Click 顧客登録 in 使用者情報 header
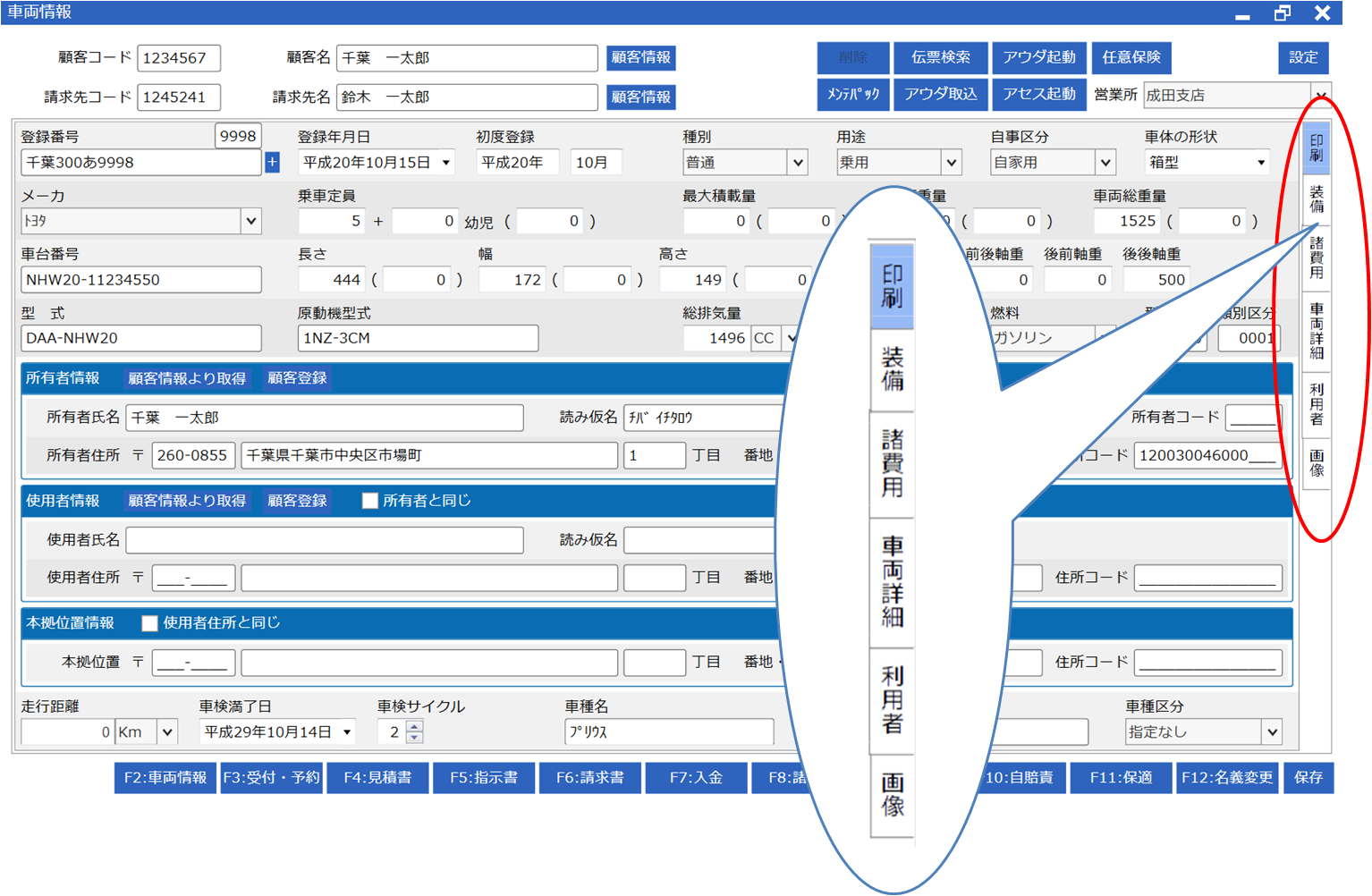Viewport: 1372px width, 896px height. tap(298, 501)
